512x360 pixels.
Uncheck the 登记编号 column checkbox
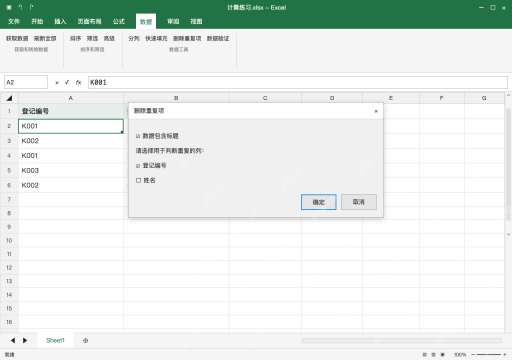[138, 166]
